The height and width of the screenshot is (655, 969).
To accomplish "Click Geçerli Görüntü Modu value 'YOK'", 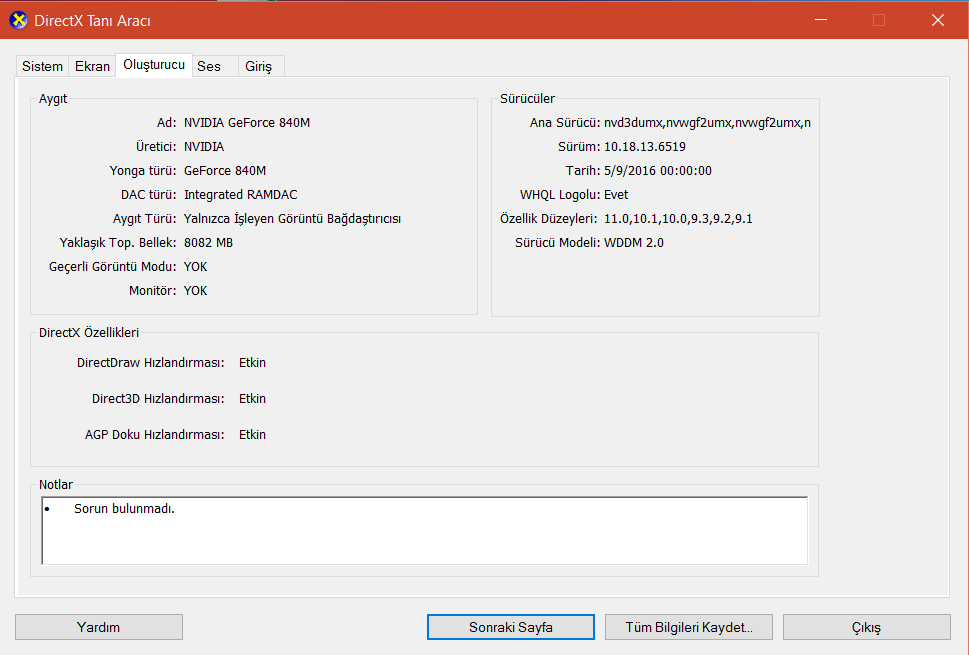I will [195, 267].
